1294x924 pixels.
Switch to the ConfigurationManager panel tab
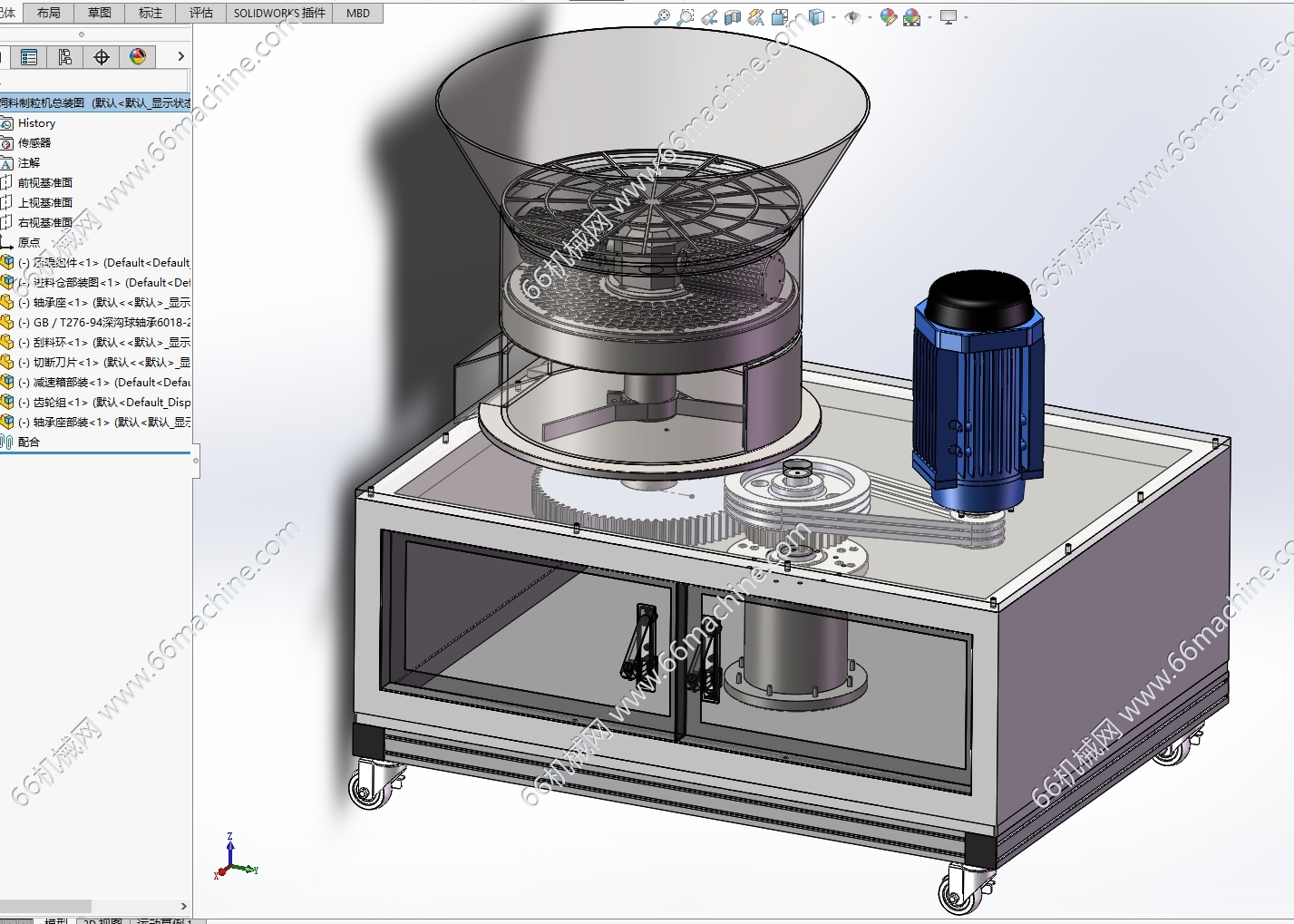65,57
